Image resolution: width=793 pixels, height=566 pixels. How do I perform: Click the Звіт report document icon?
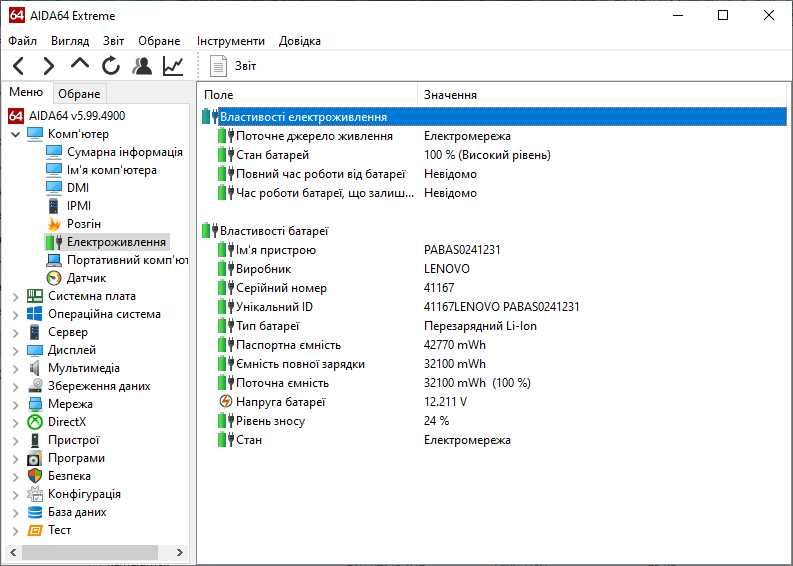tap(218, 66)
